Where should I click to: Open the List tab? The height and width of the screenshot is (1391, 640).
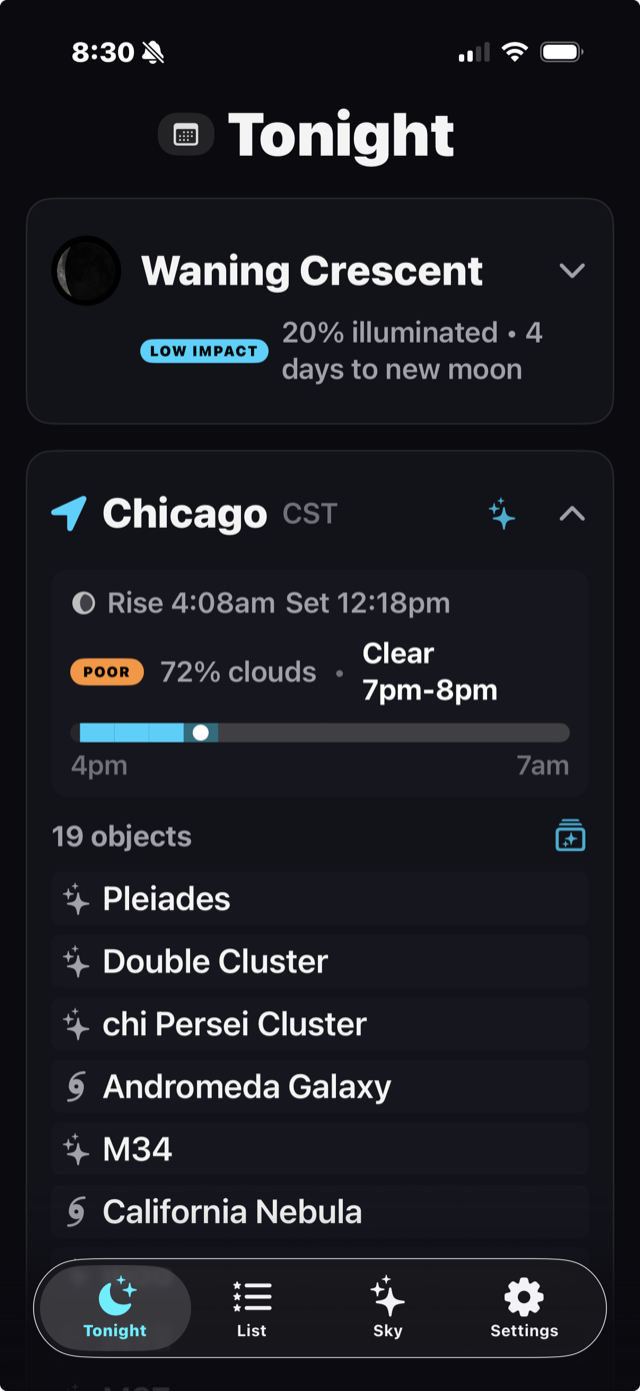[251, 1307]
